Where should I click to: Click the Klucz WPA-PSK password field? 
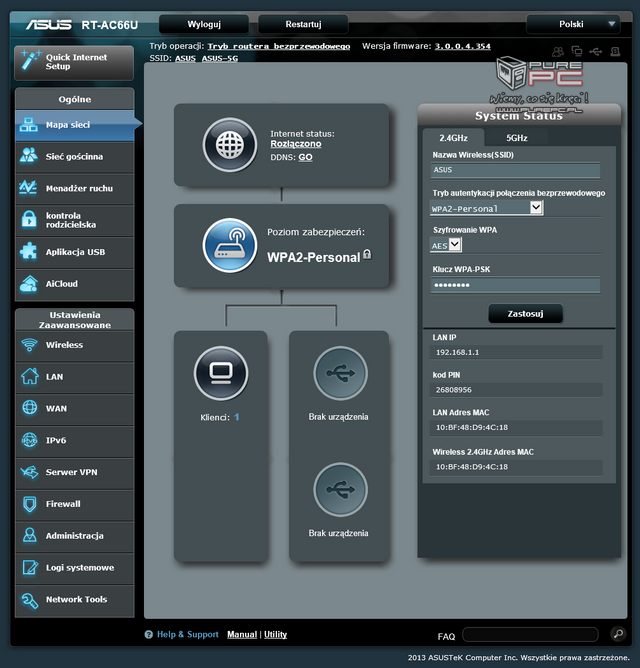pyautogui.click(x=515, y=285)
